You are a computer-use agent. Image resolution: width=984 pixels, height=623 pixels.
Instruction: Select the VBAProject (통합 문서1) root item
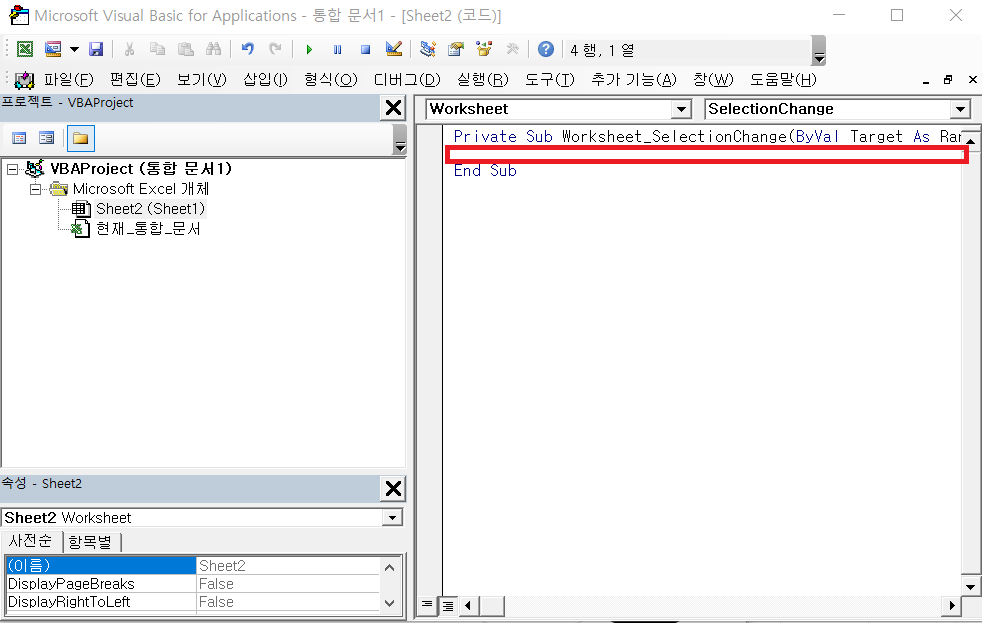(x=141, y=169)
